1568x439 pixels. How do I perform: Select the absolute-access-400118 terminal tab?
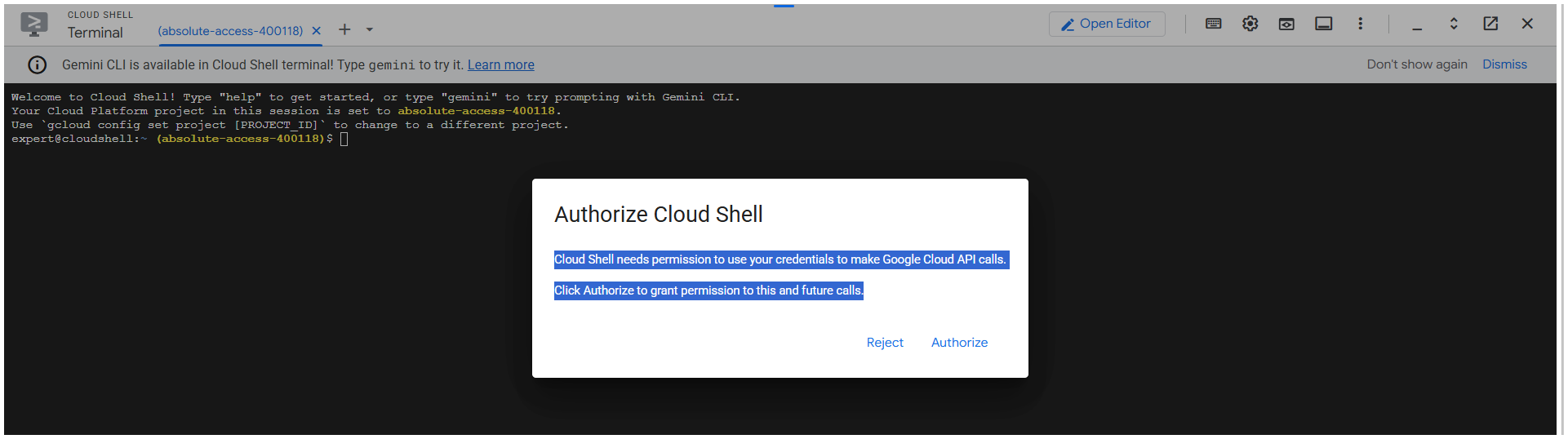click(x=230, y=31)
